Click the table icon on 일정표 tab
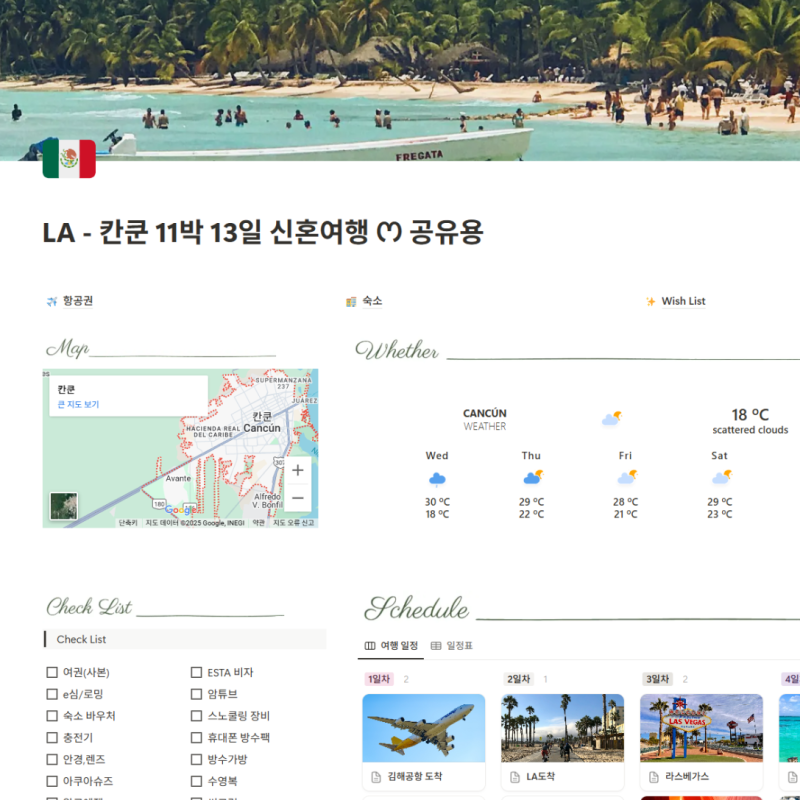800x800 pixels. tap(436, 646)
